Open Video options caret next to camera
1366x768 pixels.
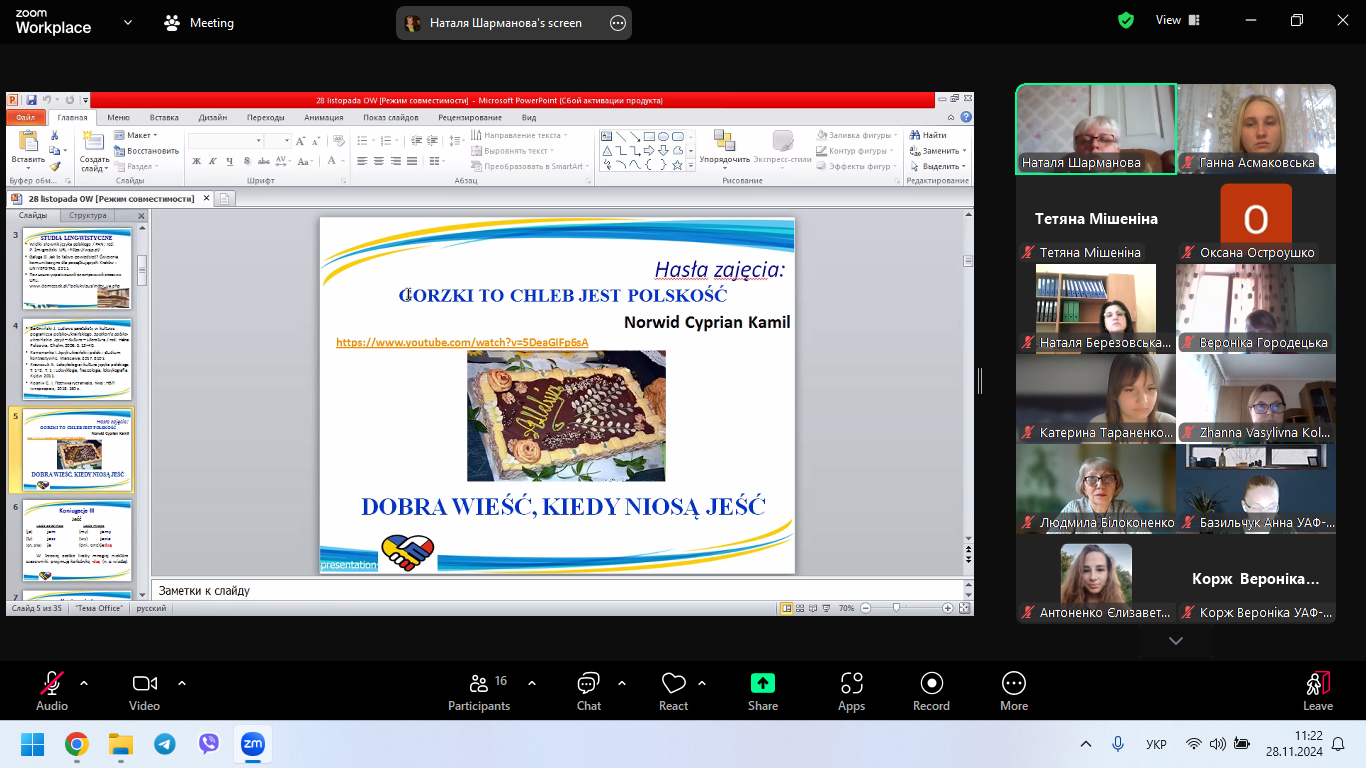[182, 683]
